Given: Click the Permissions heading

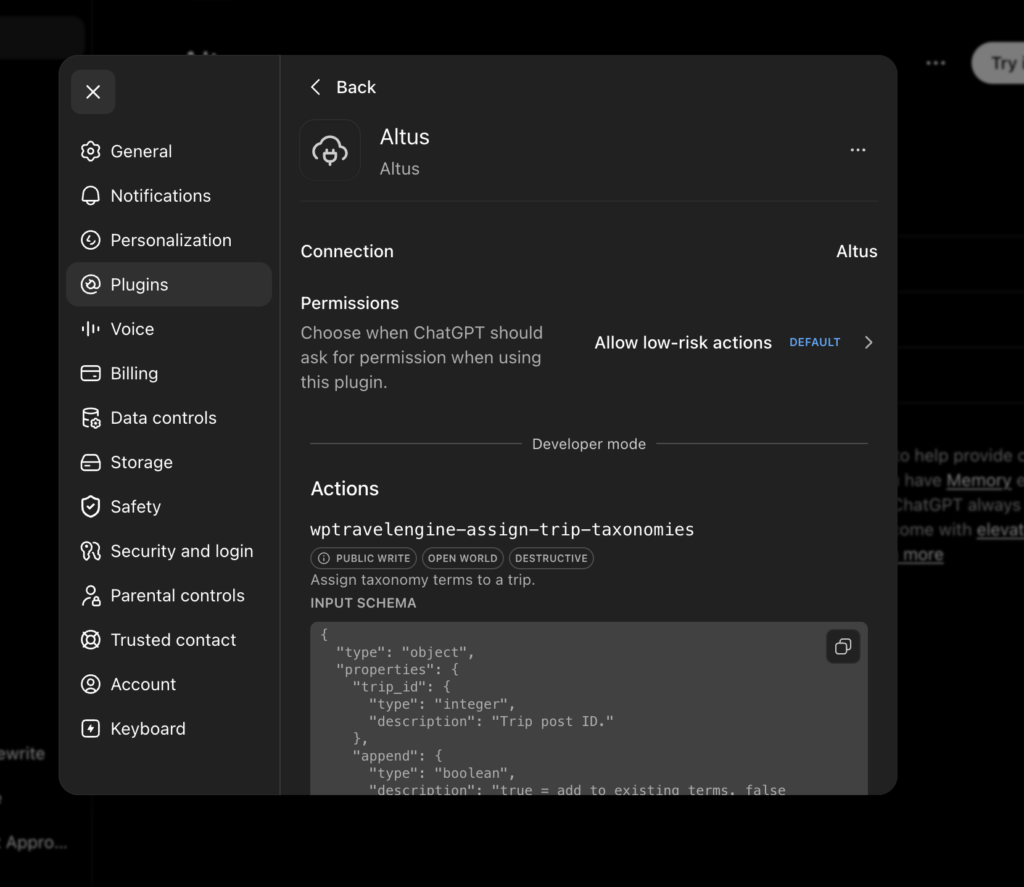Looking at the screenshot, I should [349, 303].
